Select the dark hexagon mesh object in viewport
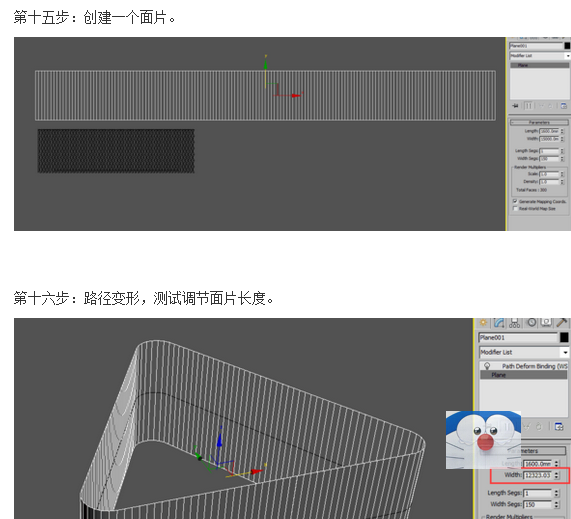This screenshot has height=519, width=571. (x=116, y=151)
